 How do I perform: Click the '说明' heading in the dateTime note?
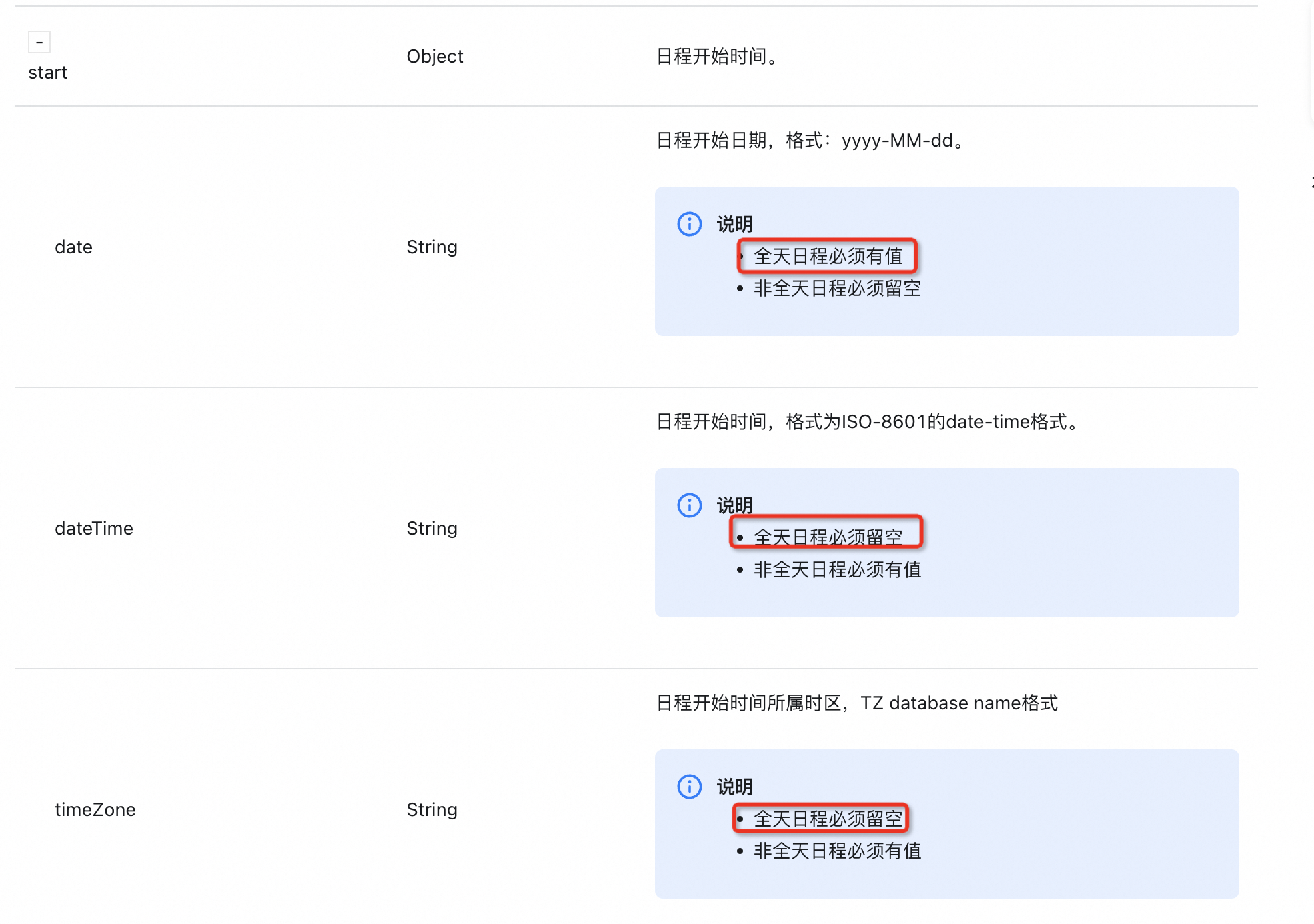tap(735, 506)
